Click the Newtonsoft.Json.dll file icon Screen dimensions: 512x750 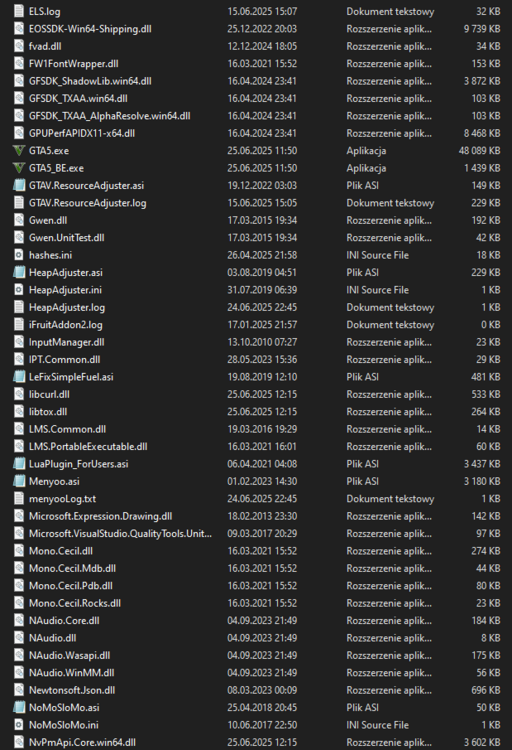pos(19,690)
